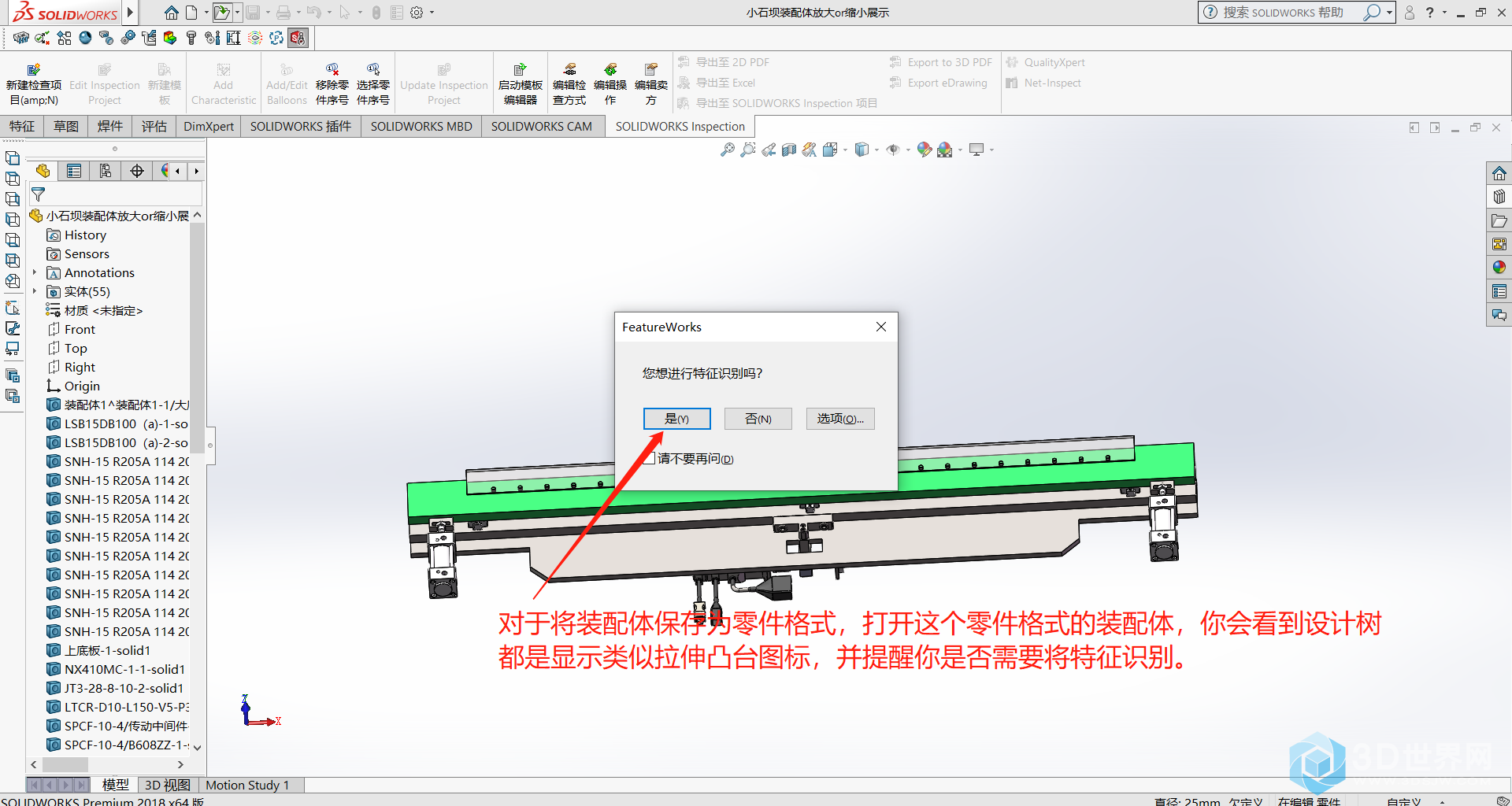Select JT3-28-8-10-2-solid1 body in tree
The image size is (1512, 806).
(x=124, y=688)
